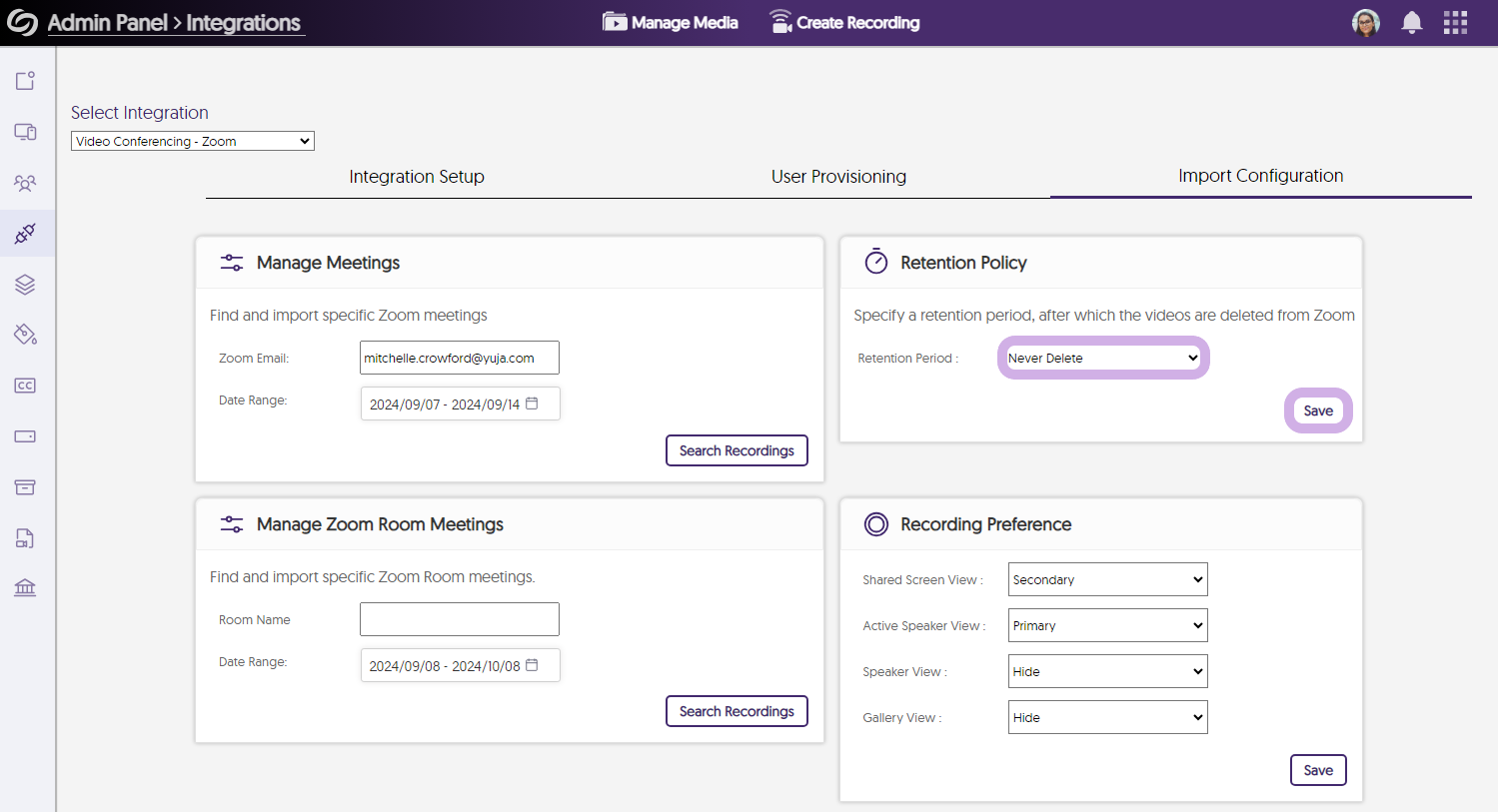
Task: Save the Retention Policy
Action: (x=1318, y=410)
